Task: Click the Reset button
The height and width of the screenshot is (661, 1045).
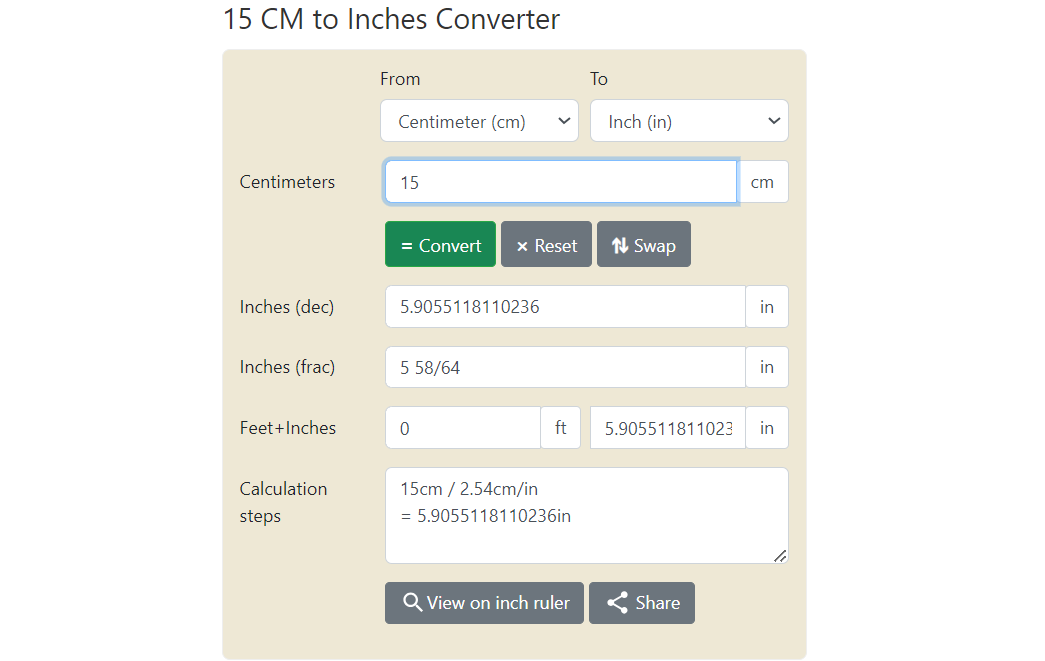Action: [x=546, y=245]
